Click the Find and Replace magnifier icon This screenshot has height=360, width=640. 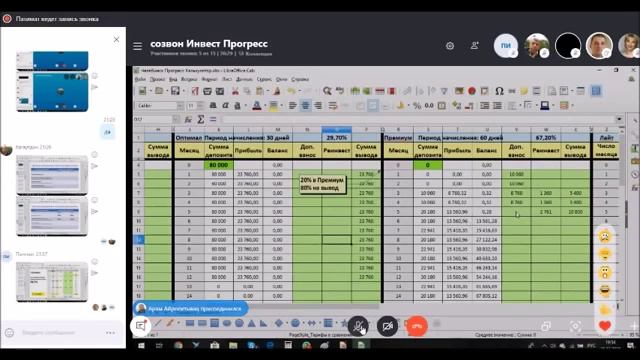[327, 91]
